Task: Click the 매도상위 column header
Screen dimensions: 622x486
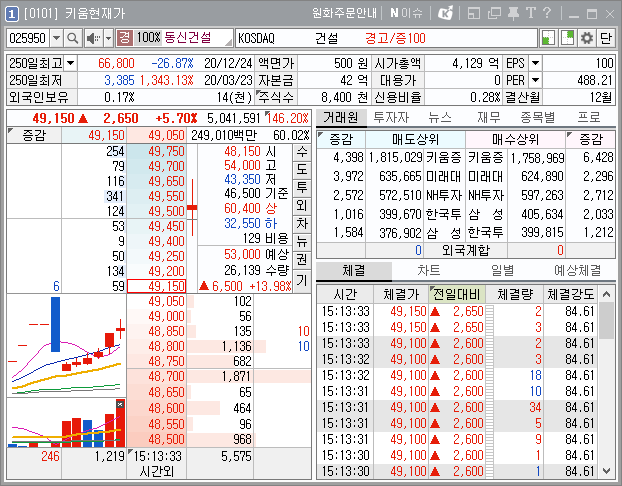Action: (415, 139)
